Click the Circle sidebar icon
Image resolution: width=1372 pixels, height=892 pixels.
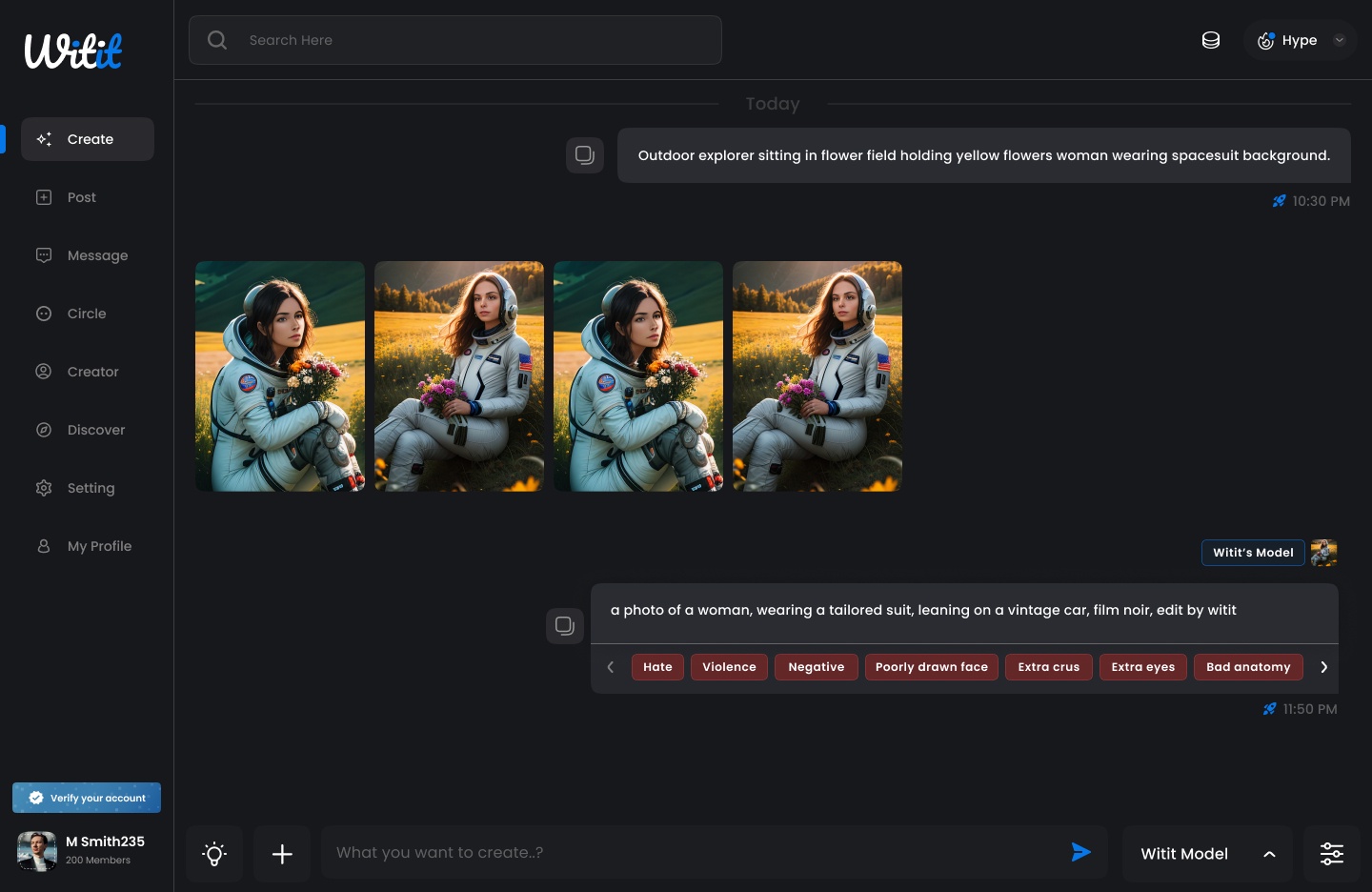coord(44,314)
